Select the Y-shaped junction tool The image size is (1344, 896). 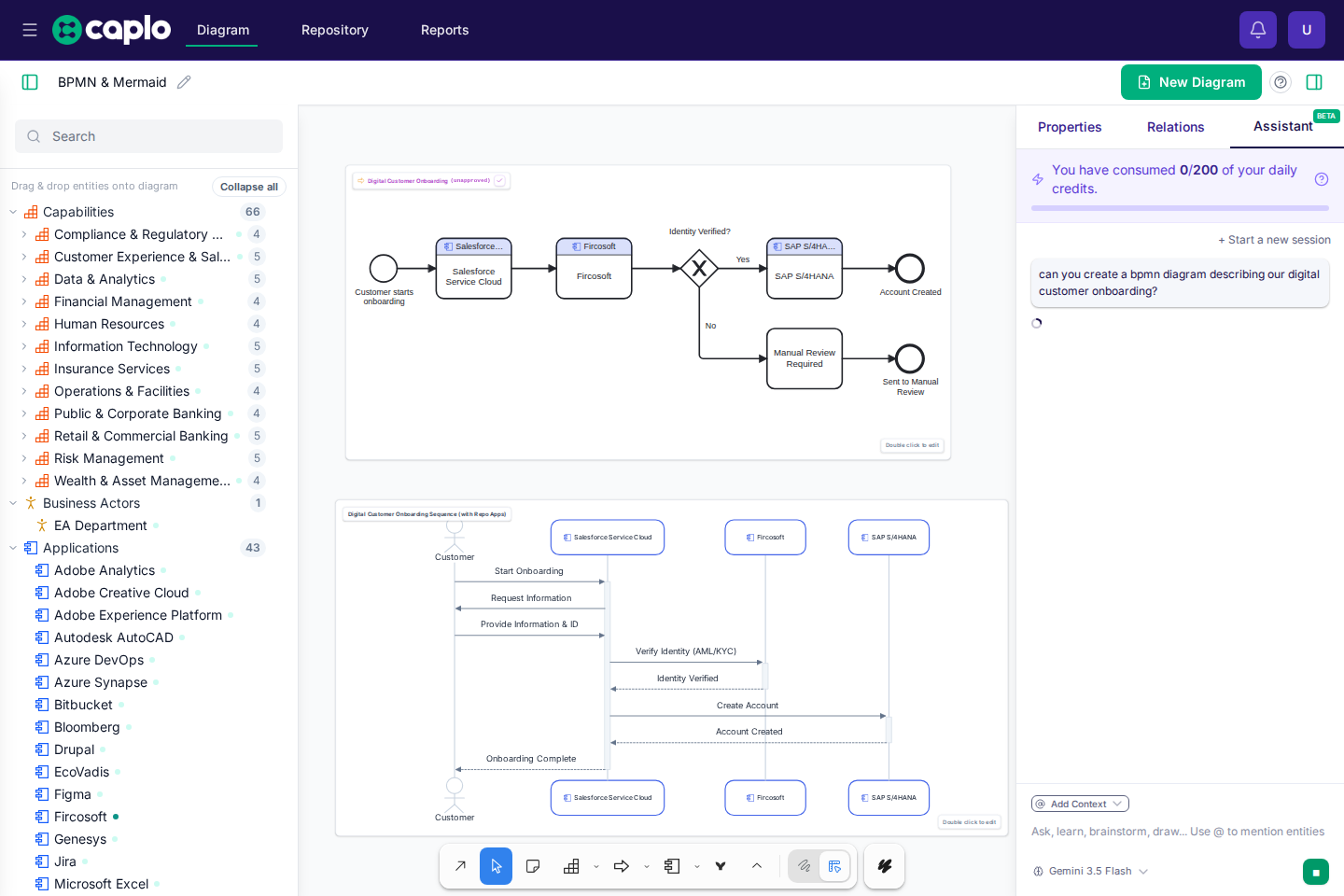(721, 866)
